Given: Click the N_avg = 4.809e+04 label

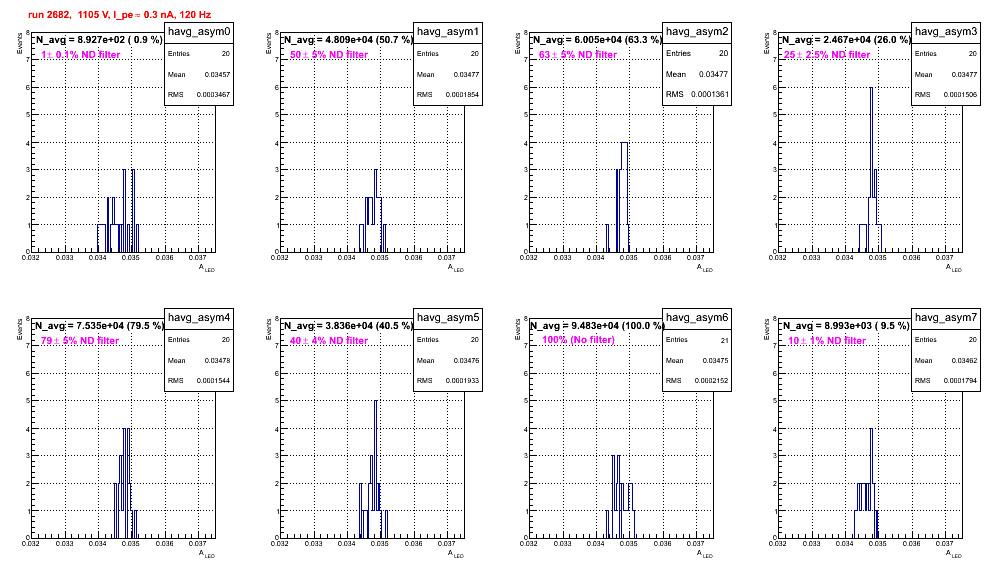Looking at the screenshot, I should click(348, 39).
